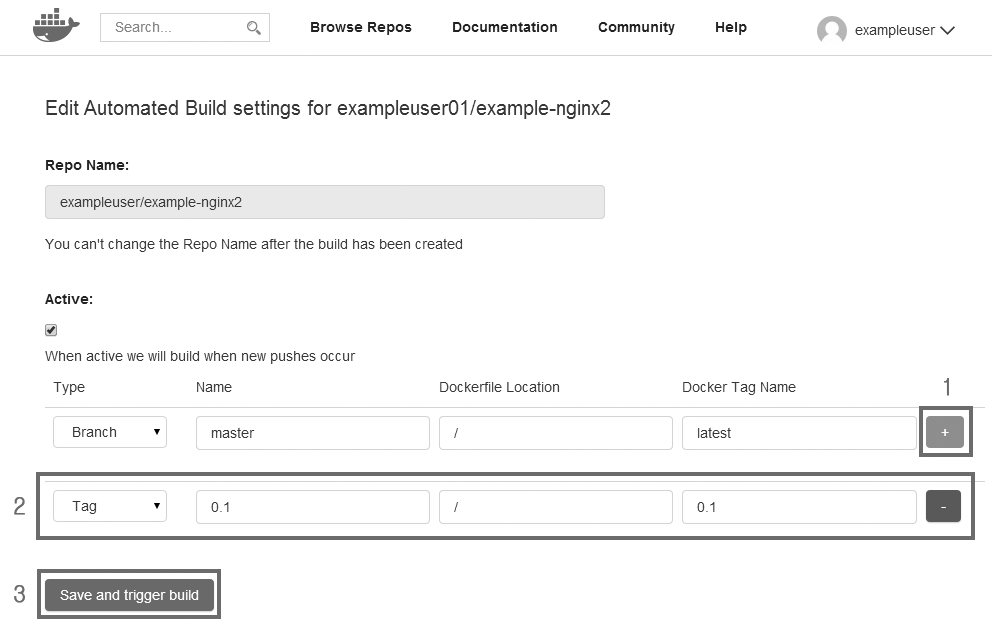Click the Docker Tag Name field with latest
Viewport: 992px width, 626px height.
coord(798,433)
